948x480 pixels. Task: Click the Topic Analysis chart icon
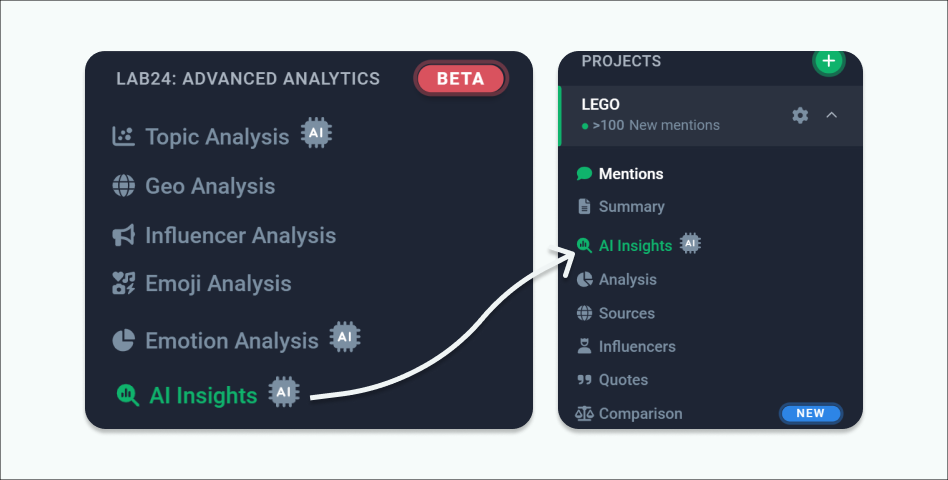click(x=123, y=137)
